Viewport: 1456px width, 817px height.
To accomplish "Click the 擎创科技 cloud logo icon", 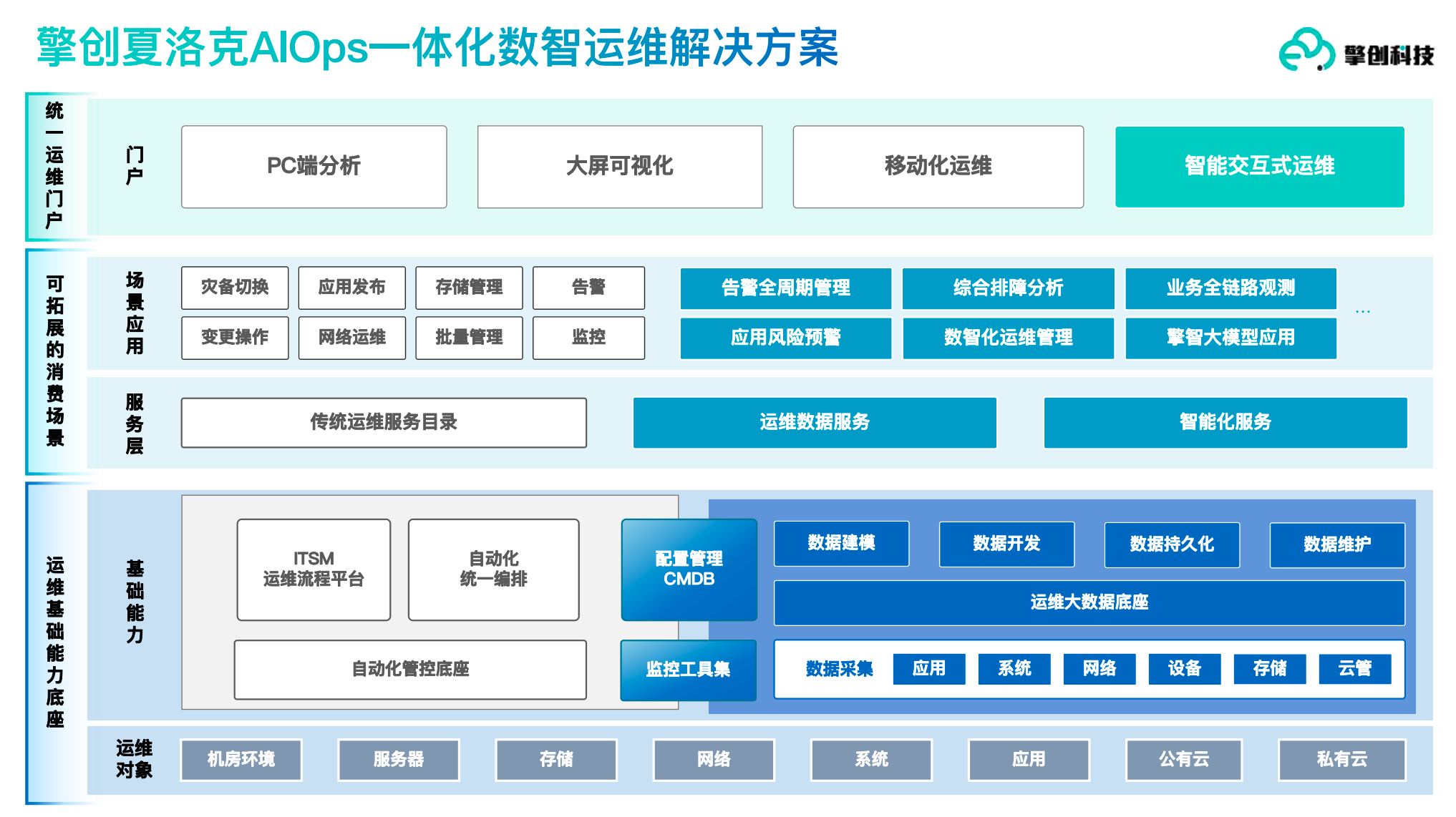I will click(1306, 50).
